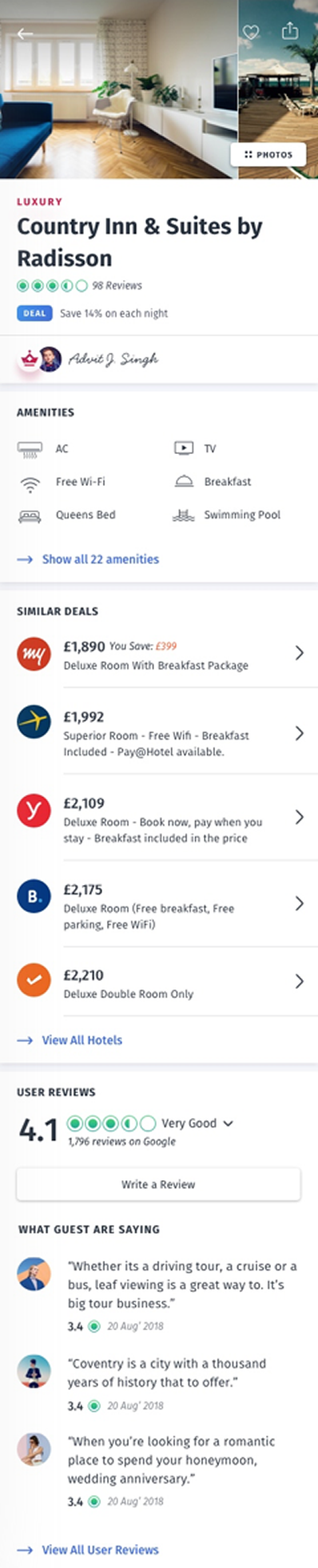The height and width of the screenshot is (1568, 318).
Task: Click the orange checkmark provider logo
Action: (x=34, y=981)
